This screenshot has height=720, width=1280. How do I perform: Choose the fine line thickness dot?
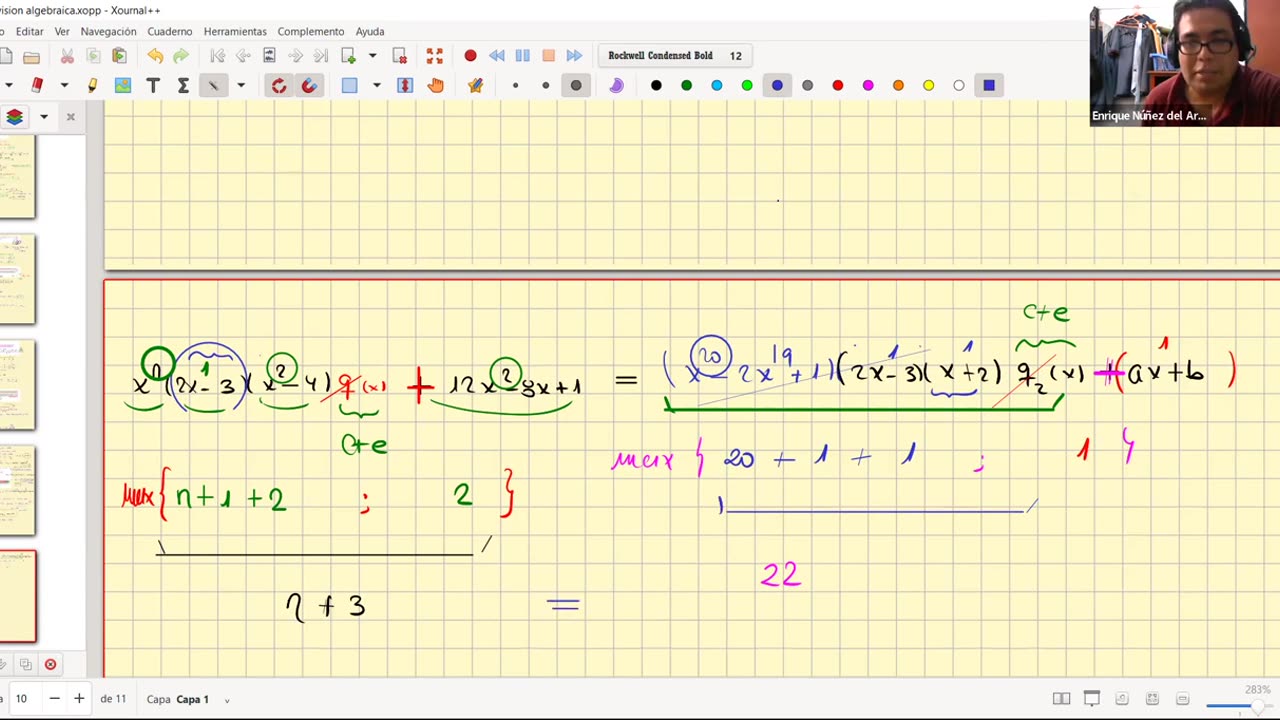coord(515,86)
